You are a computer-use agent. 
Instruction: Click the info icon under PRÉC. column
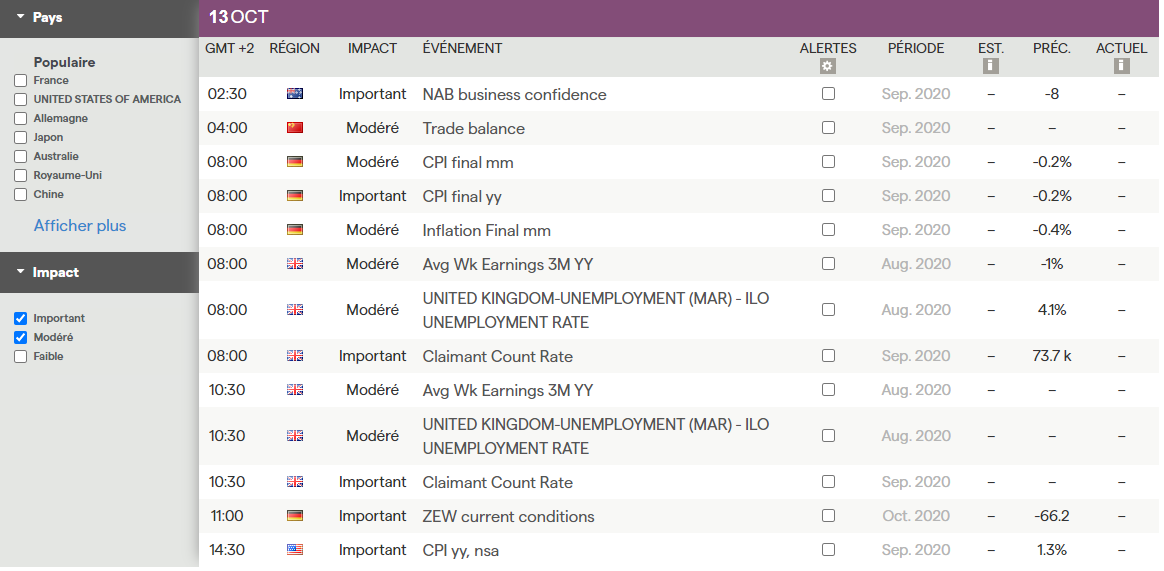click(1051, 67)
